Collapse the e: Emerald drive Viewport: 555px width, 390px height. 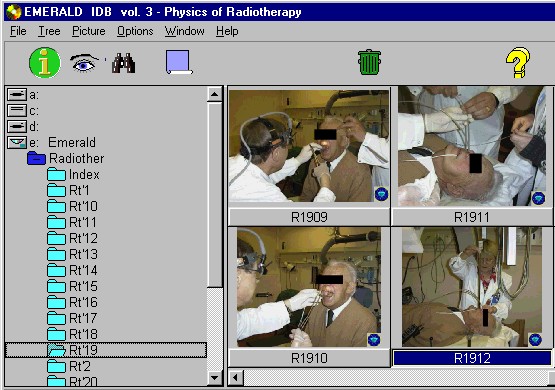point(17,142)
